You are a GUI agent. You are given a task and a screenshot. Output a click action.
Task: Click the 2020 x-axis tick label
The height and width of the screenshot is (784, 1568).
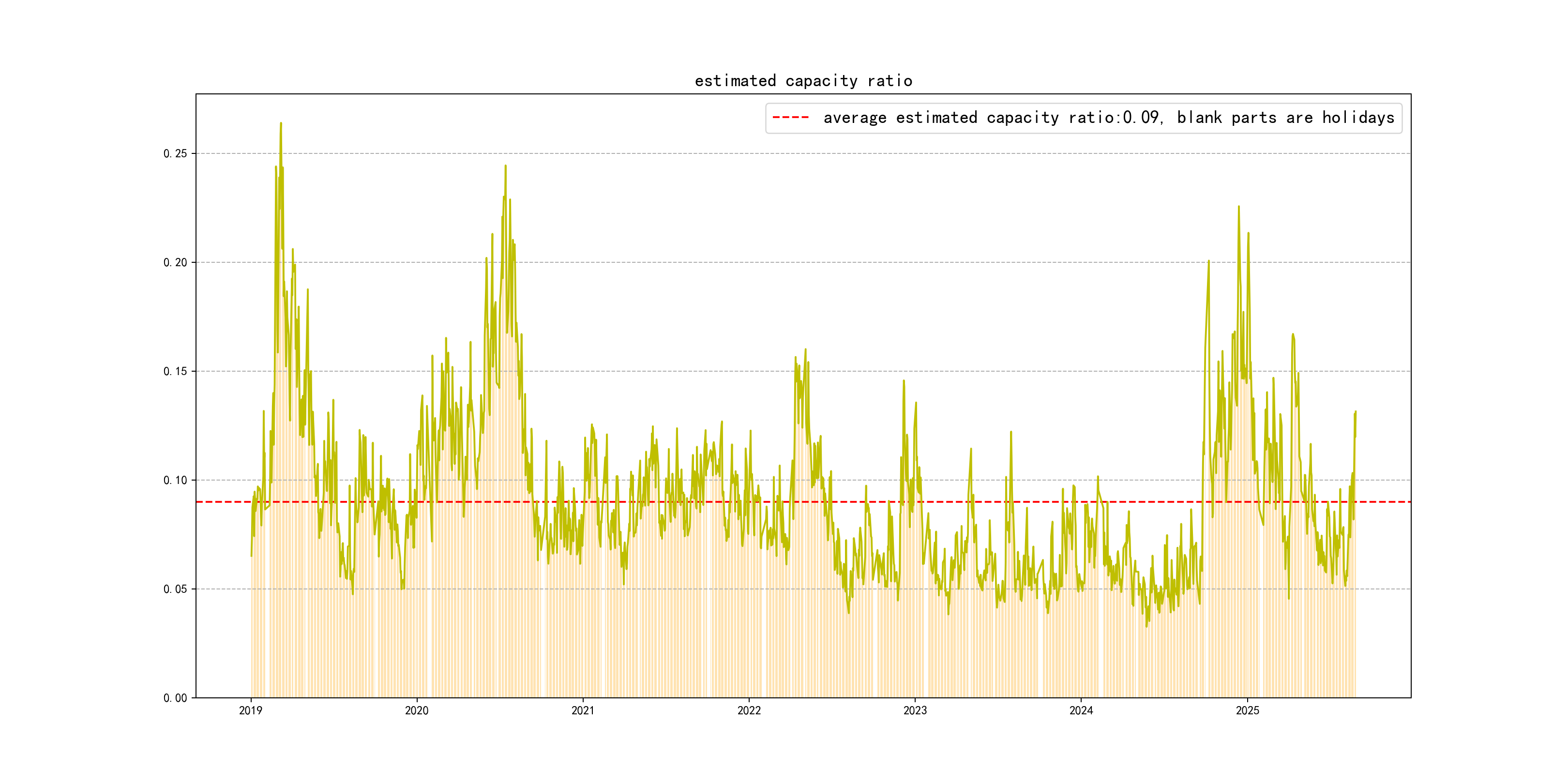[416, 710]
